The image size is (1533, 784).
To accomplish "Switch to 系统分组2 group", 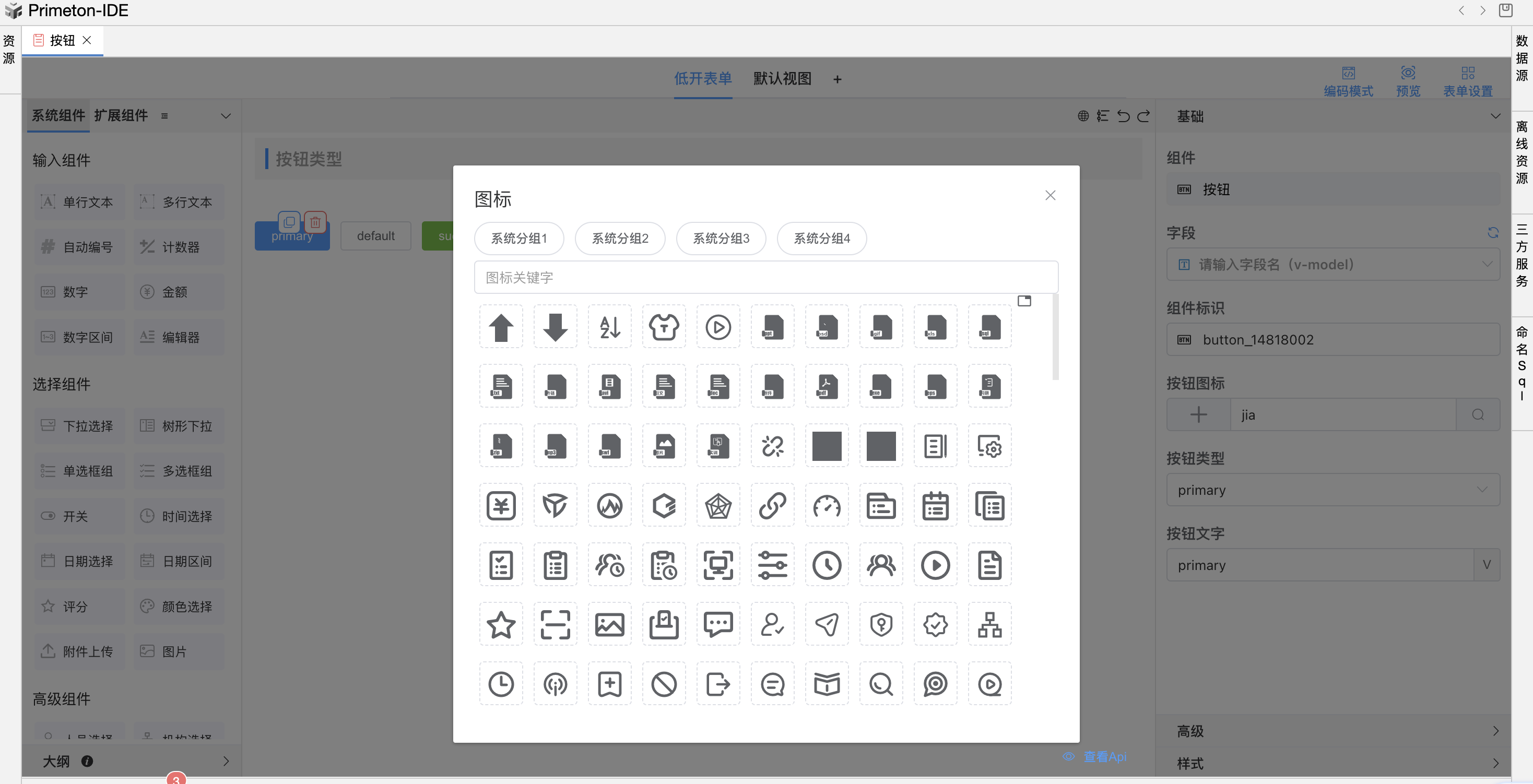I will click(619, 239).
